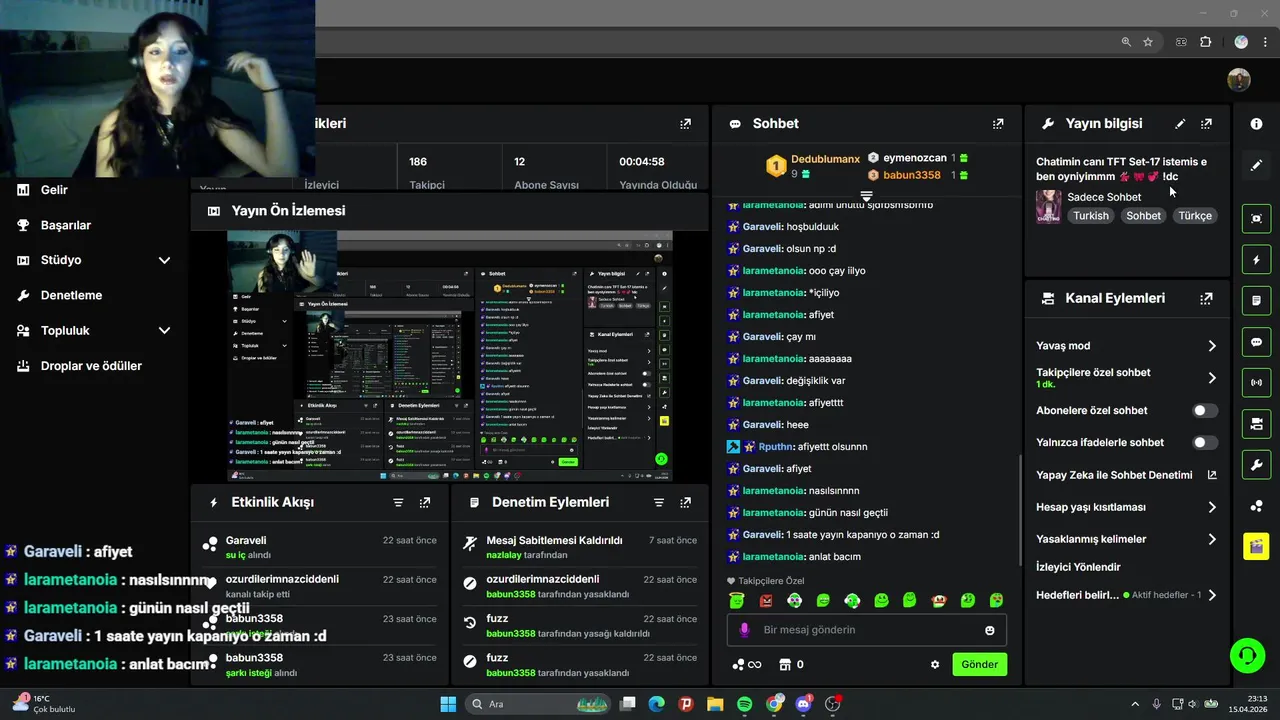Insert the monkey face emote

[x=939, y=601]
